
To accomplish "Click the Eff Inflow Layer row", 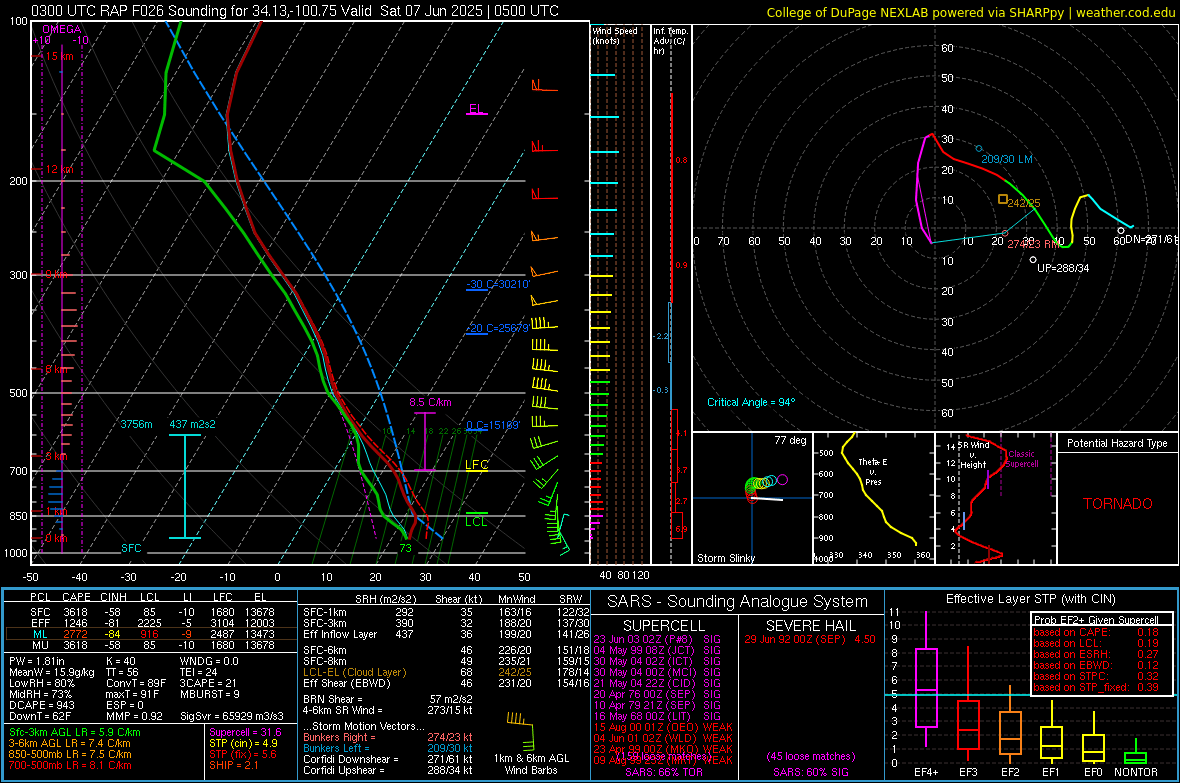I will [446, 635].
